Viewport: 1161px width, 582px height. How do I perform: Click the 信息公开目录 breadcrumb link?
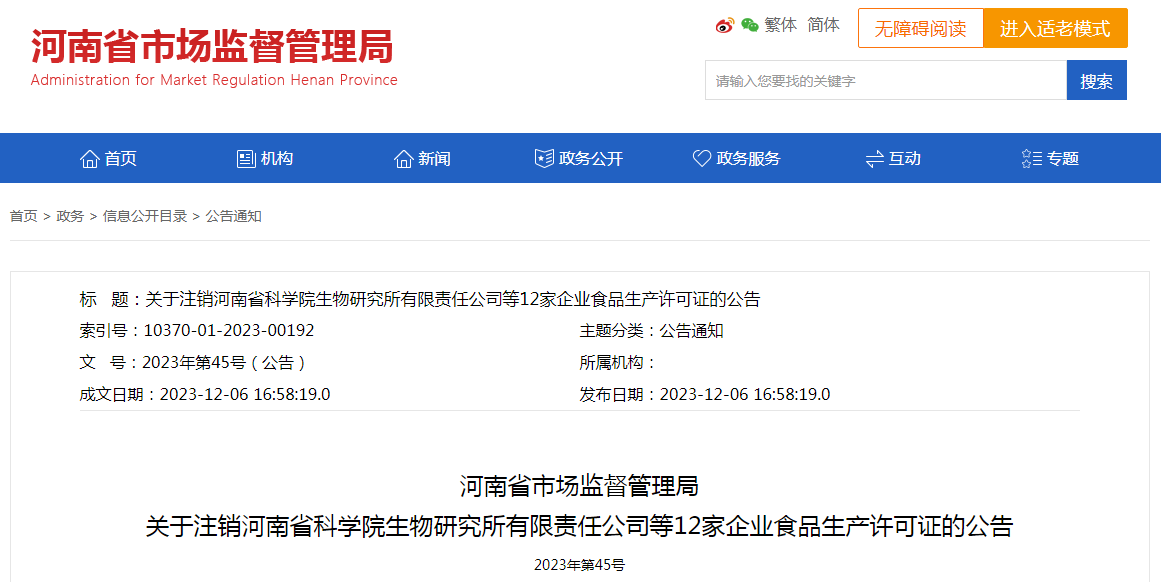(x=145, y=216)
